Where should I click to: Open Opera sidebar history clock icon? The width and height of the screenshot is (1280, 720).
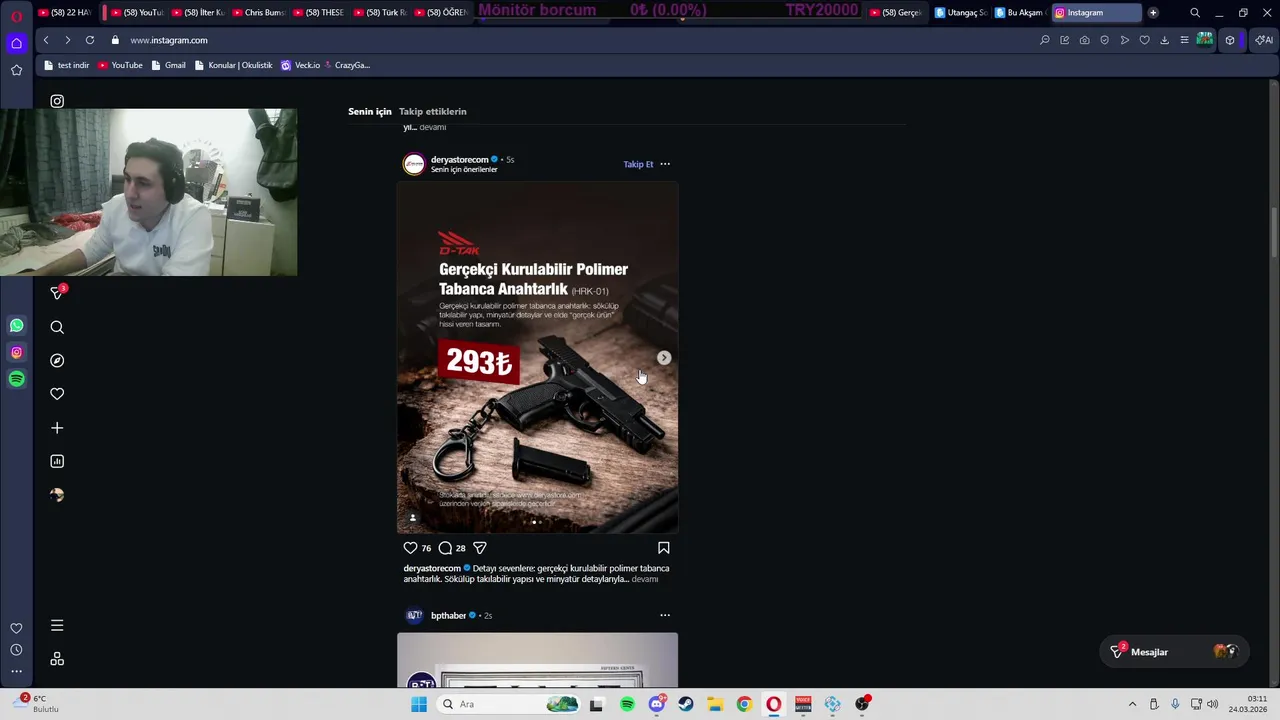[x=16, y=650]
